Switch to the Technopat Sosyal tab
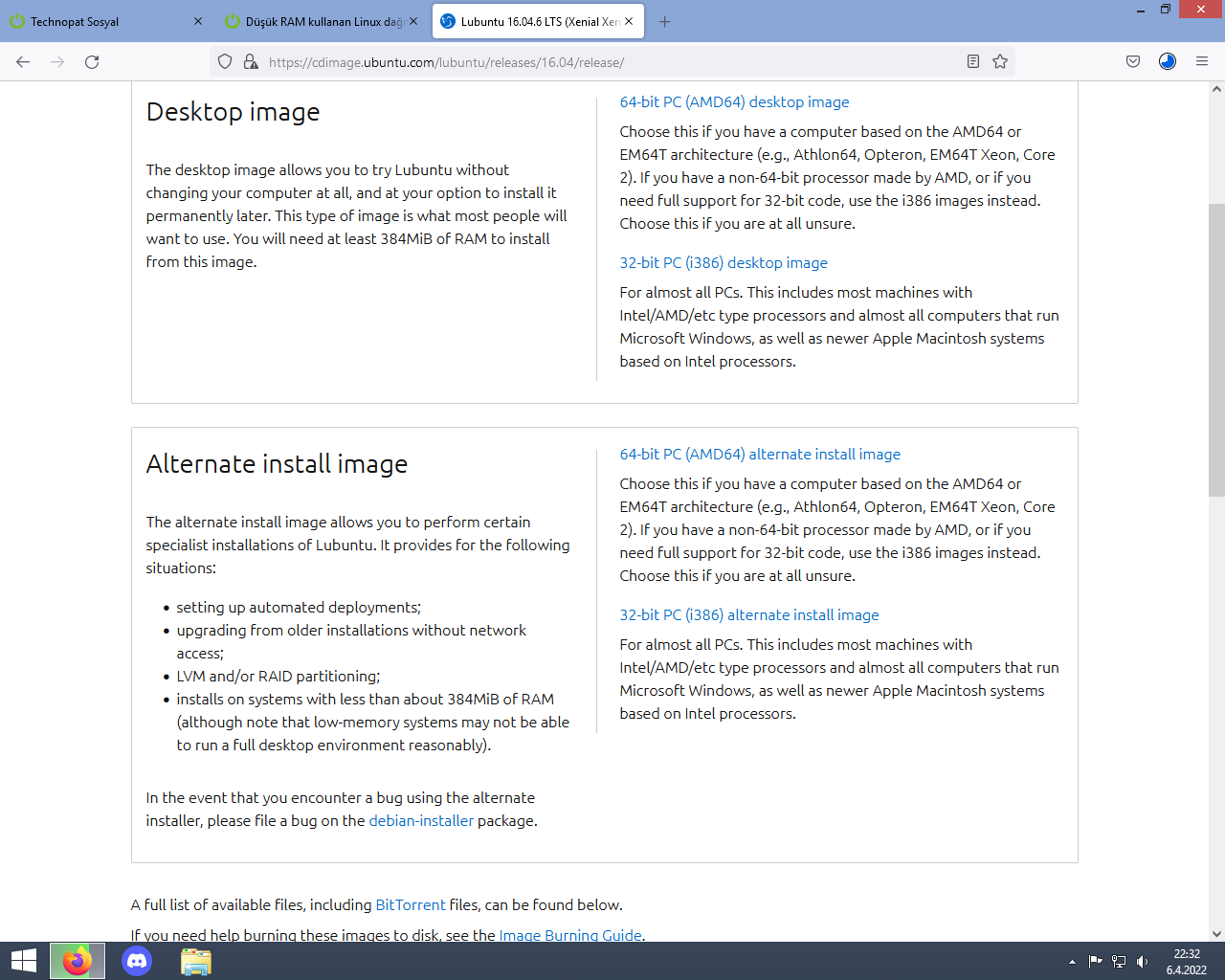Viewport: 1225px width, 980px height. (107, 21)
